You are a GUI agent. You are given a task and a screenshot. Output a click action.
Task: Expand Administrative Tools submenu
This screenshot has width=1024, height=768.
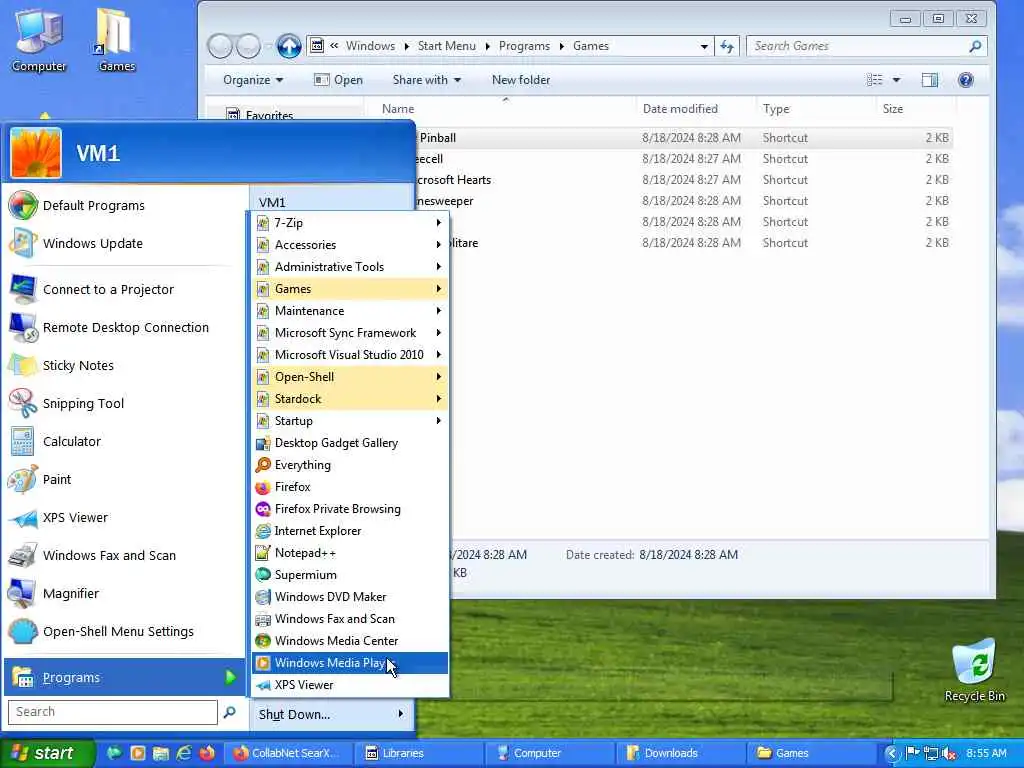350,267
